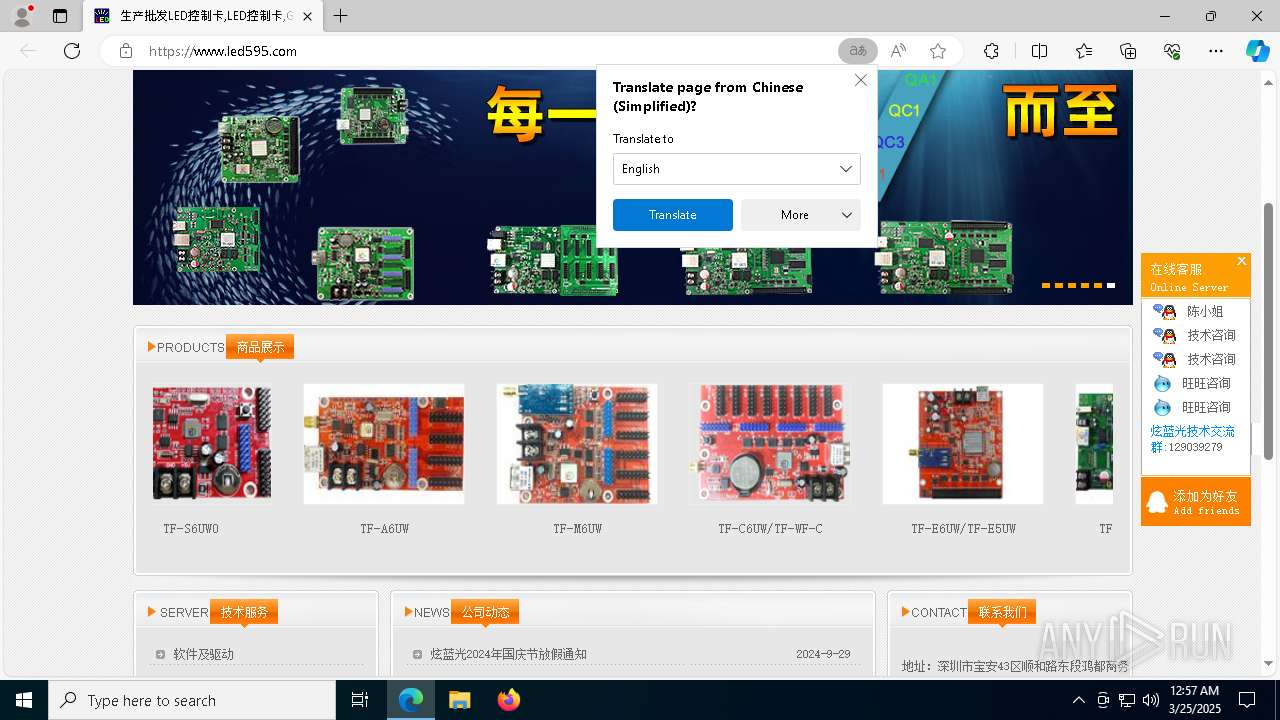This screenshot has width=1280, height=720.
Task: Select the last white banner slide indicator
Action: click(1110, 285)
